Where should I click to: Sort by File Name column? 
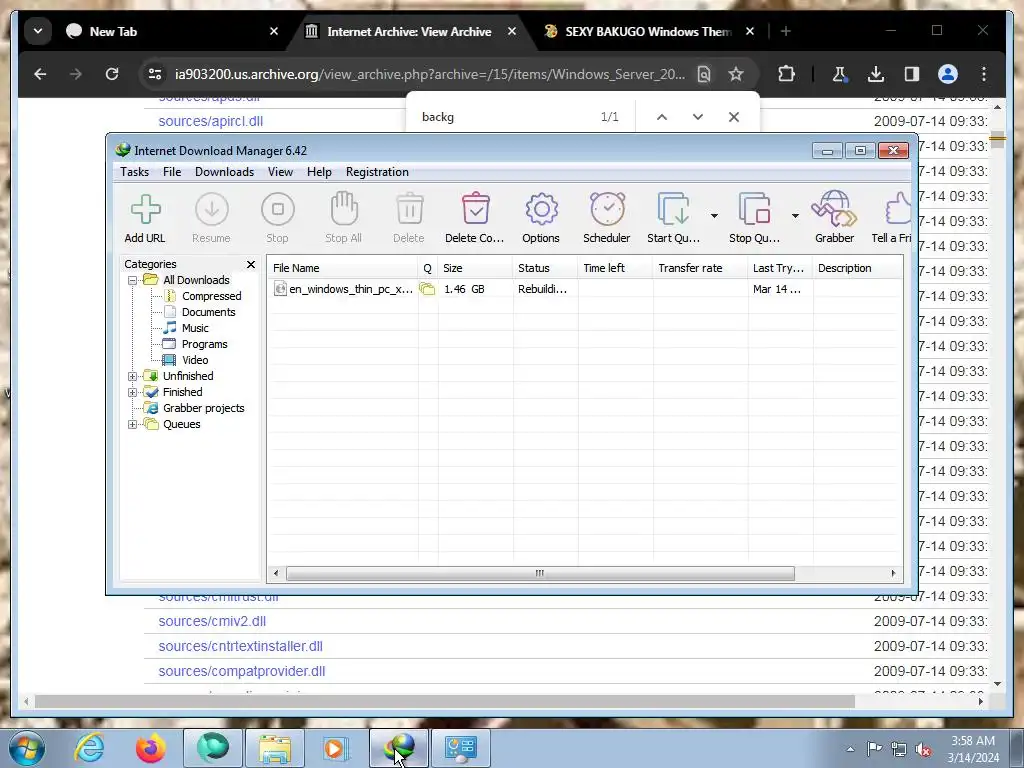(343, 268)
